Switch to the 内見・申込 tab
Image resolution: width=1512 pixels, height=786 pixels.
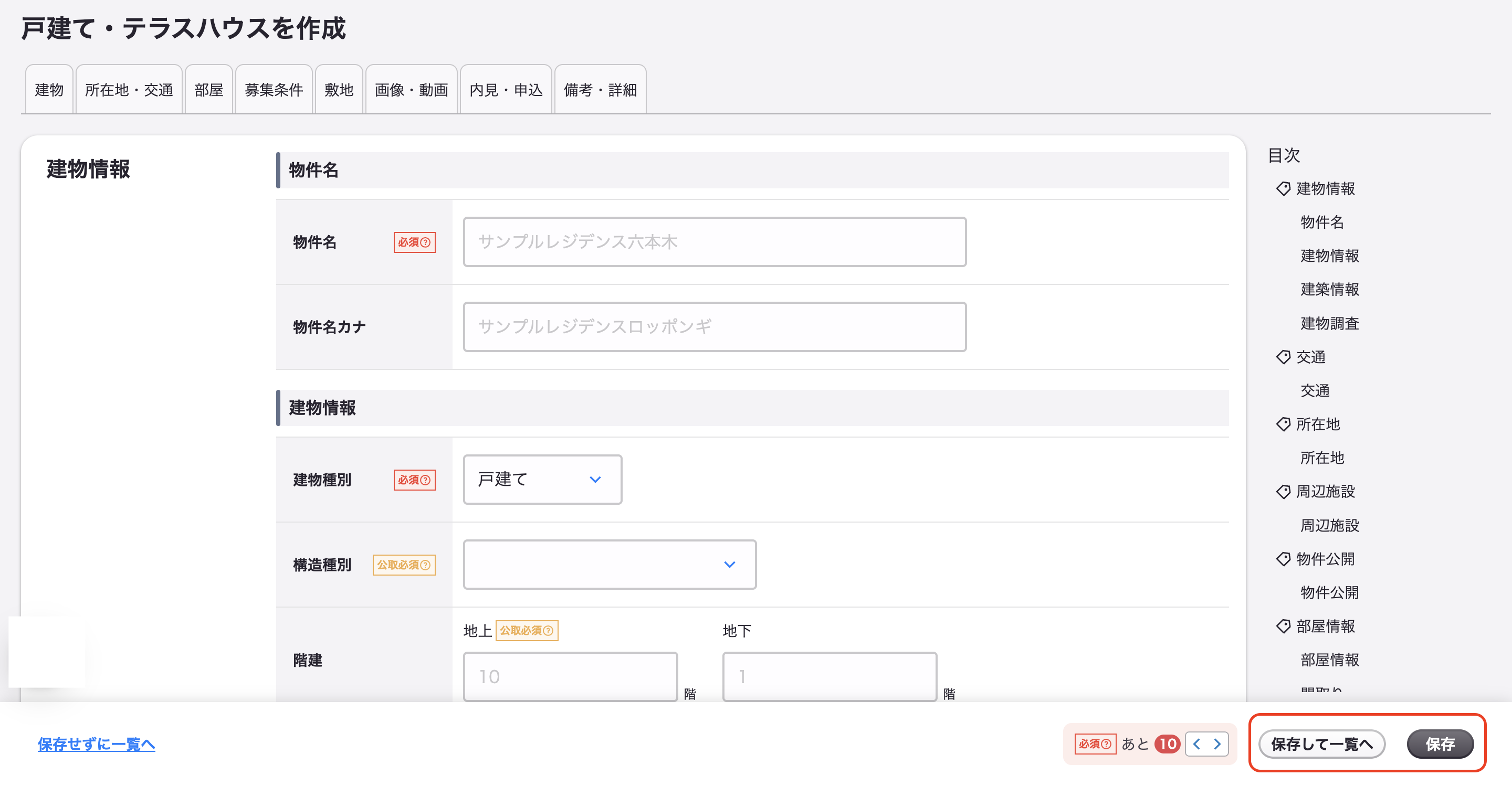[506, 90]
